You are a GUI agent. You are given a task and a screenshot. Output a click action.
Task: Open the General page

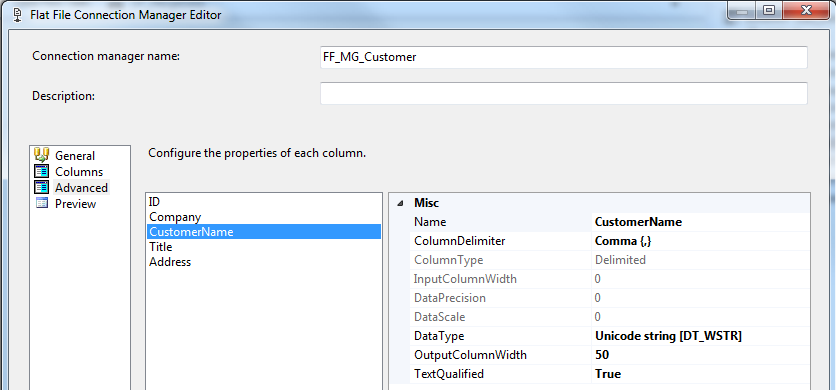pyautogui.click(x=75, y=156)
